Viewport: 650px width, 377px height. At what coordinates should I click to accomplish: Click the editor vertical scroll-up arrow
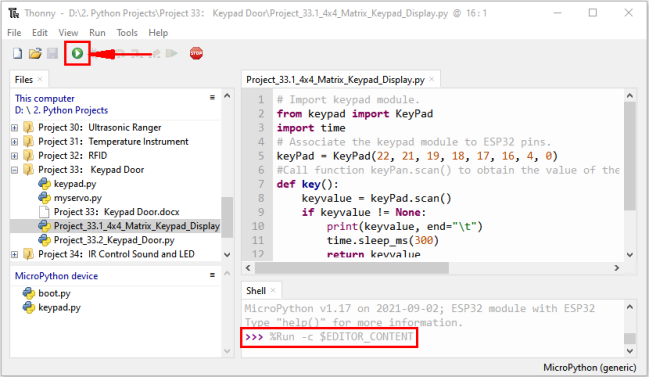(630, 96)
